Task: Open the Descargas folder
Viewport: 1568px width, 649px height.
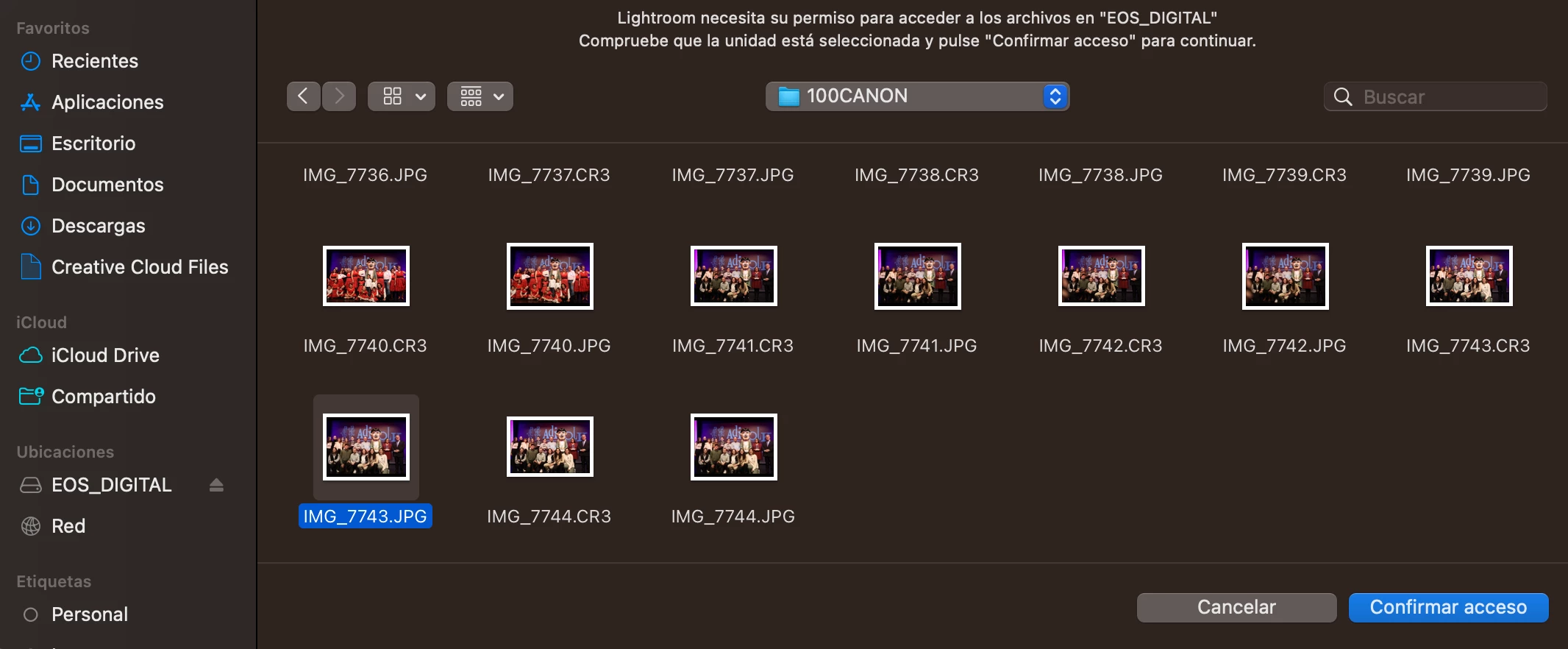Action: click(x=99, y=226)
